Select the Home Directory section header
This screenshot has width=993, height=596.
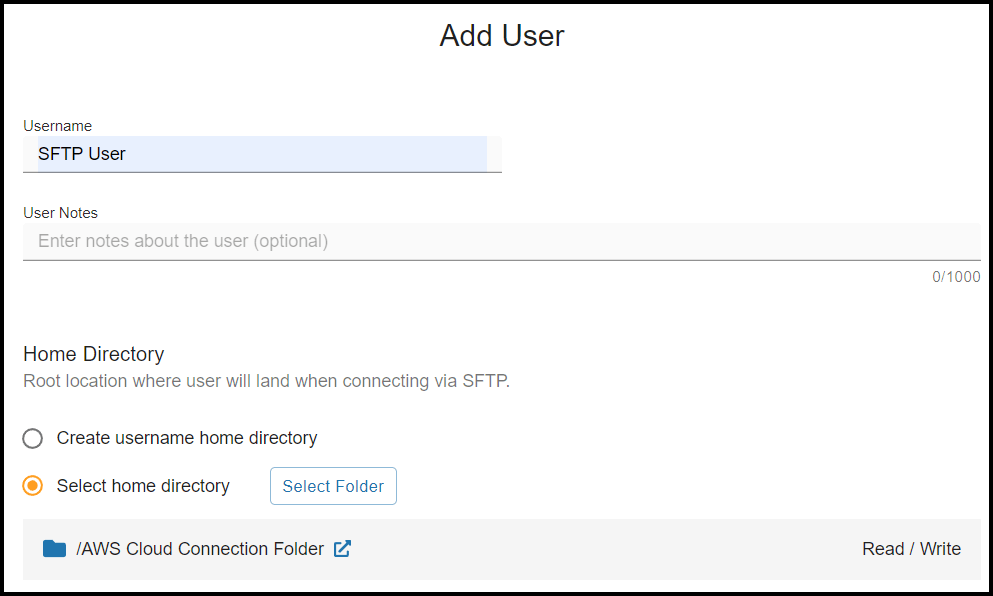[x=93, y=354]
